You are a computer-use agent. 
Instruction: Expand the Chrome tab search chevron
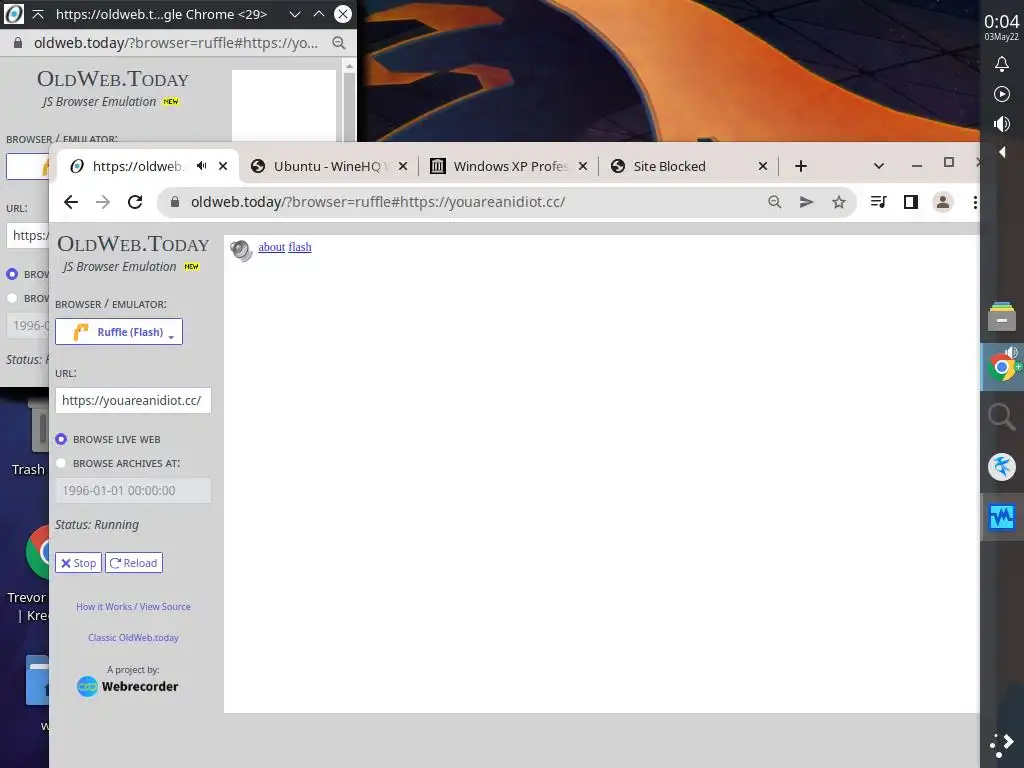(x=879, y=166)
